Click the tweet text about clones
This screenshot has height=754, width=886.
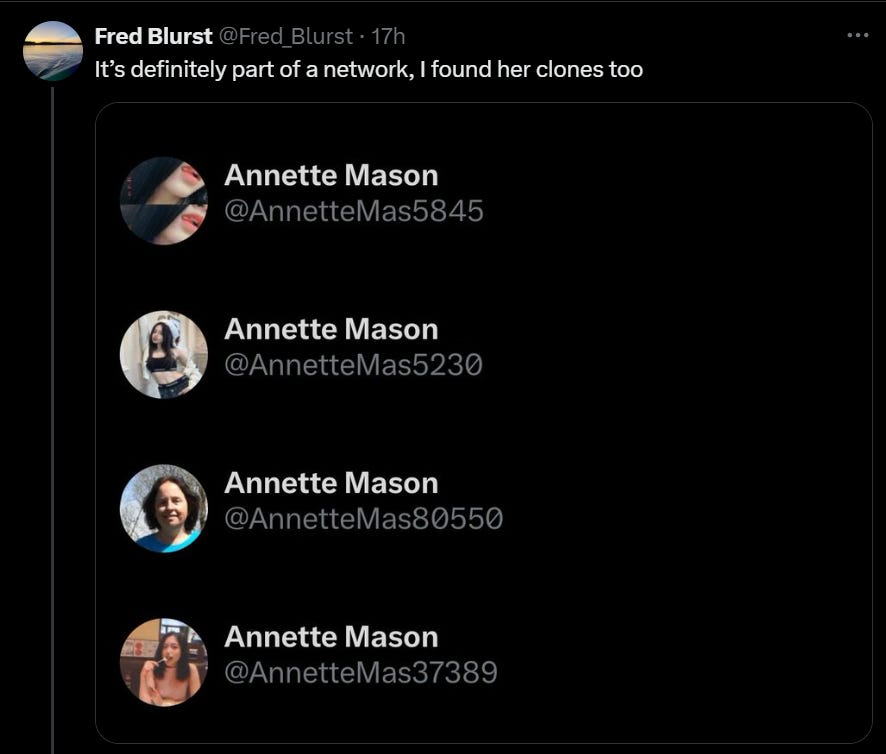click(x=368, y=70)
